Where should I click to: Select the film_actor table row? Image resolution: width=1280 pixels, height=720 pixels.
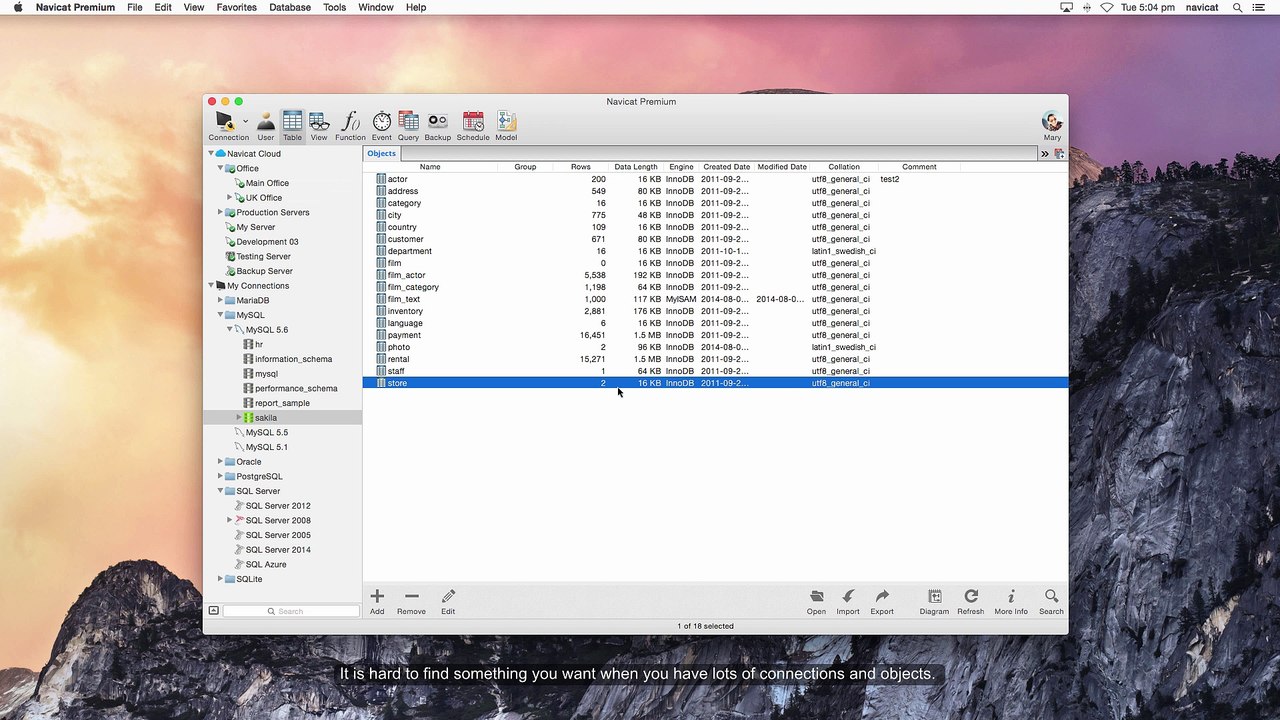(715, 275)
